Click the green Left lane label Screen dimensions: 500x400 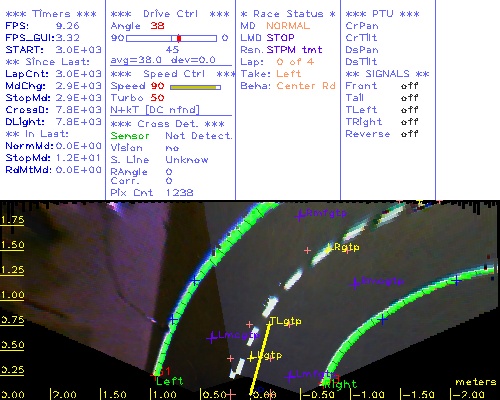click(169, 381)
